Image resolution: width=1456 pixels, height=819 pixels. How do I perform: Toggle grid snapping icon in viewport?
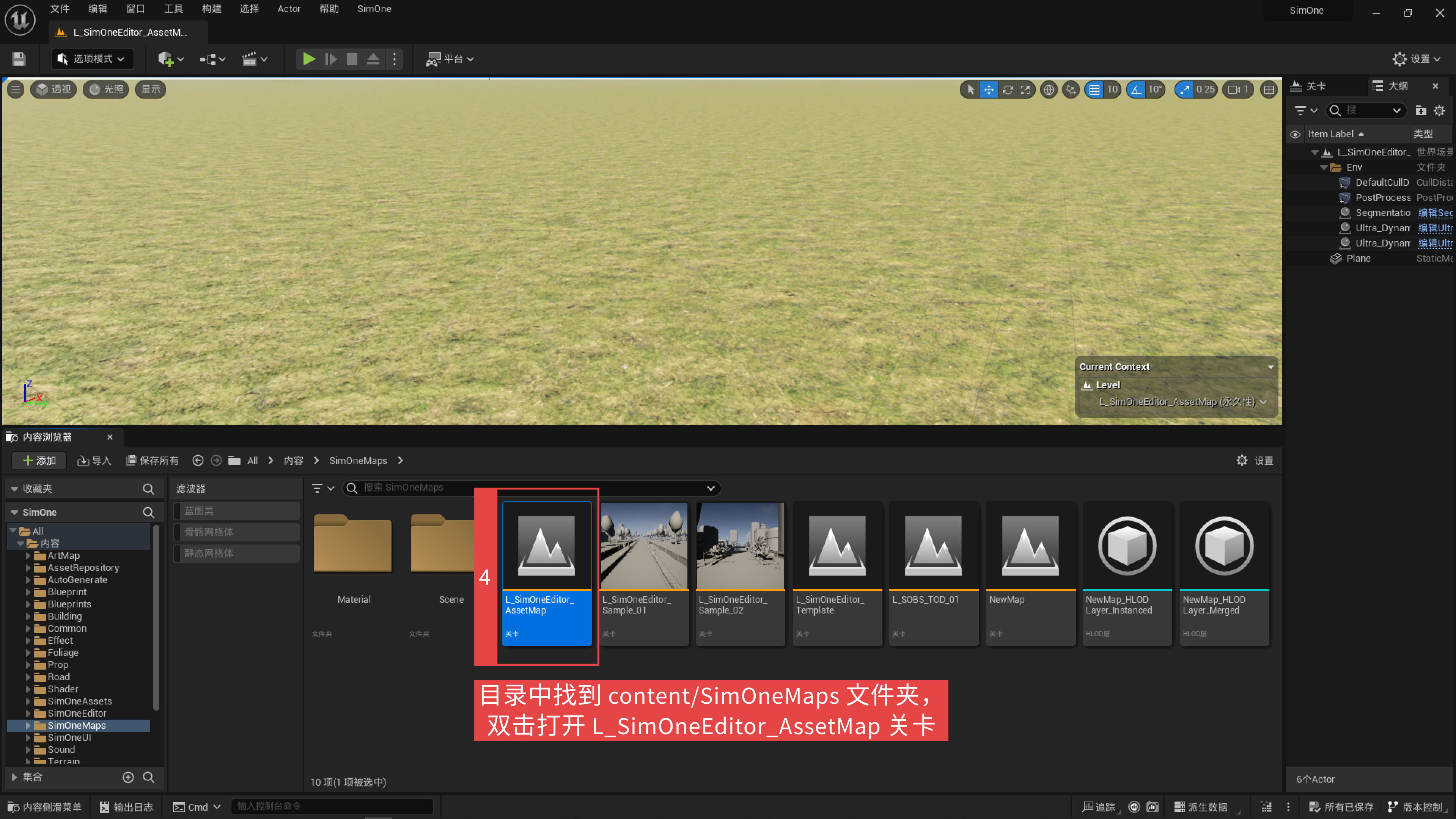[1094, 89]
